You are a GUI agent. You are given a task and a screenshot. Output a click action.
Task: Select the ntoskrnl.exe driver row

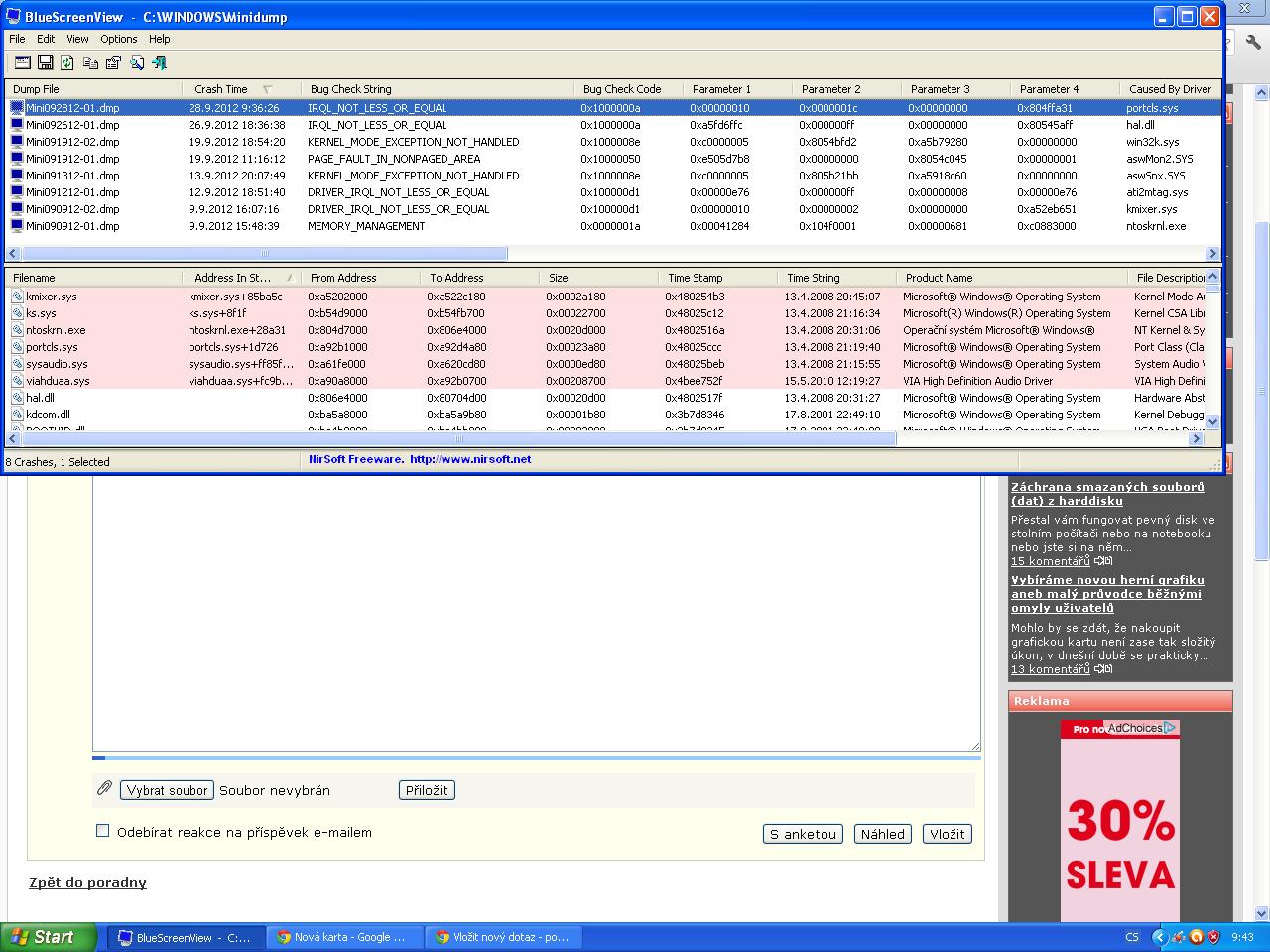tap(605, 330)
